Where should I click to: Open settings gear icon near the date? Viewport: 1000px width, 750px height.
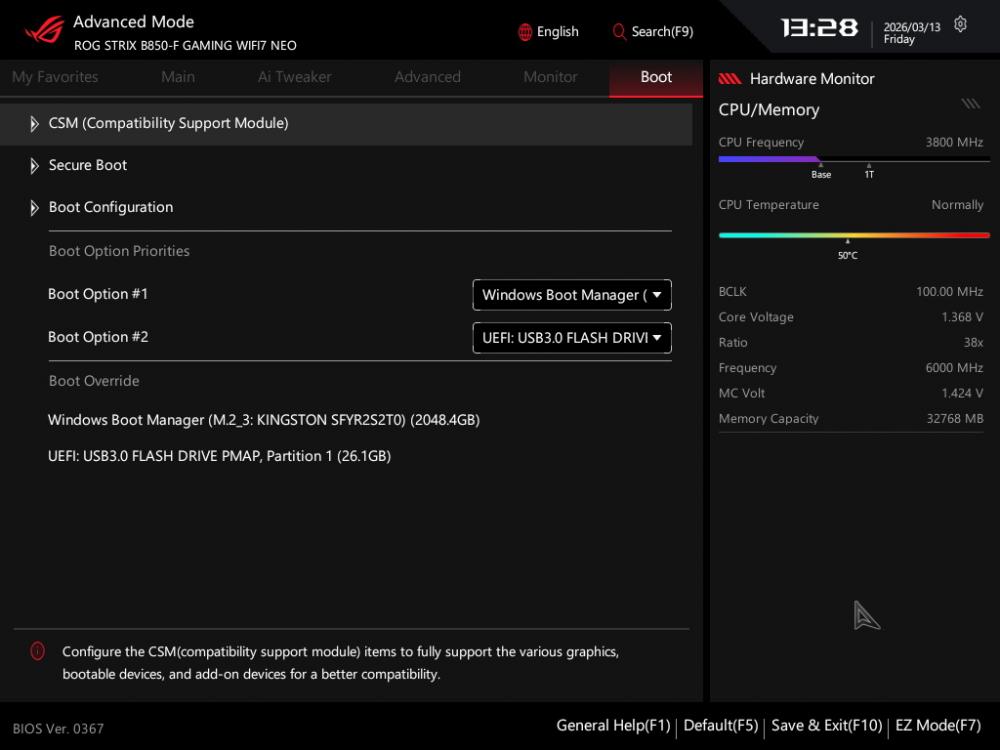point(961,25)
